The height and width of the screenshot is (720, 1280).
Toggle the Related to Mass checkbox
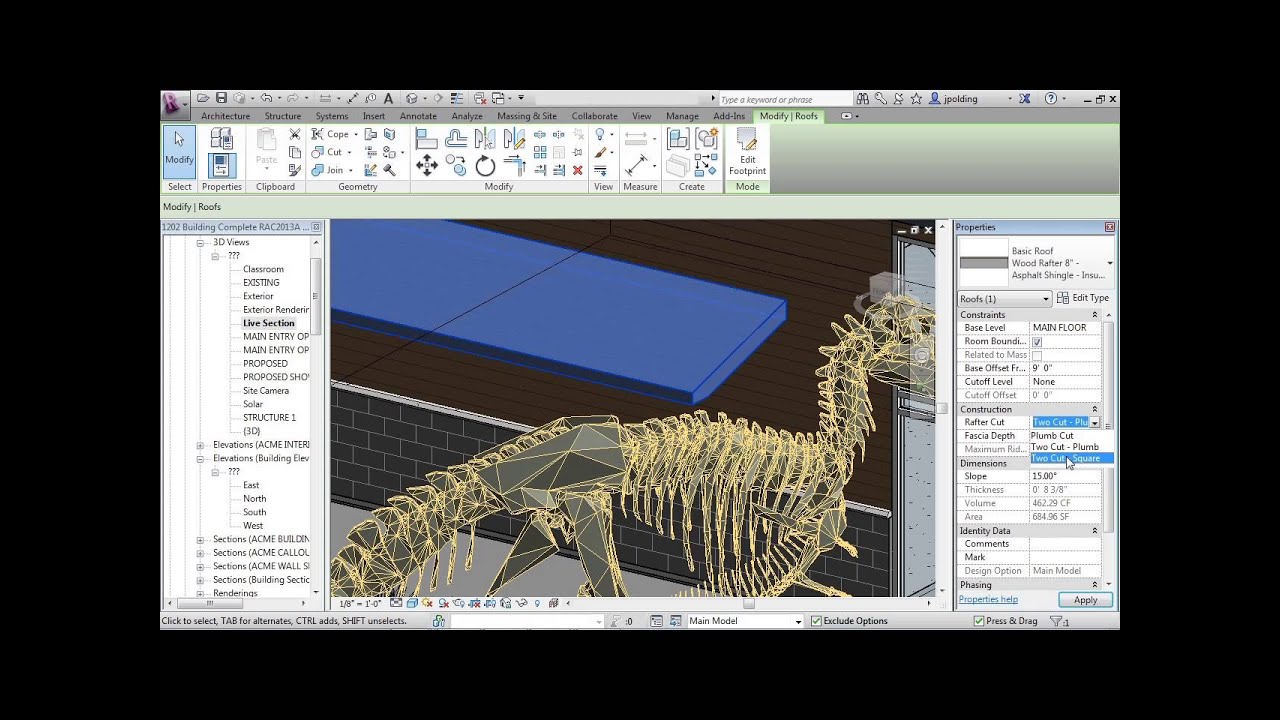point(1036,355)
